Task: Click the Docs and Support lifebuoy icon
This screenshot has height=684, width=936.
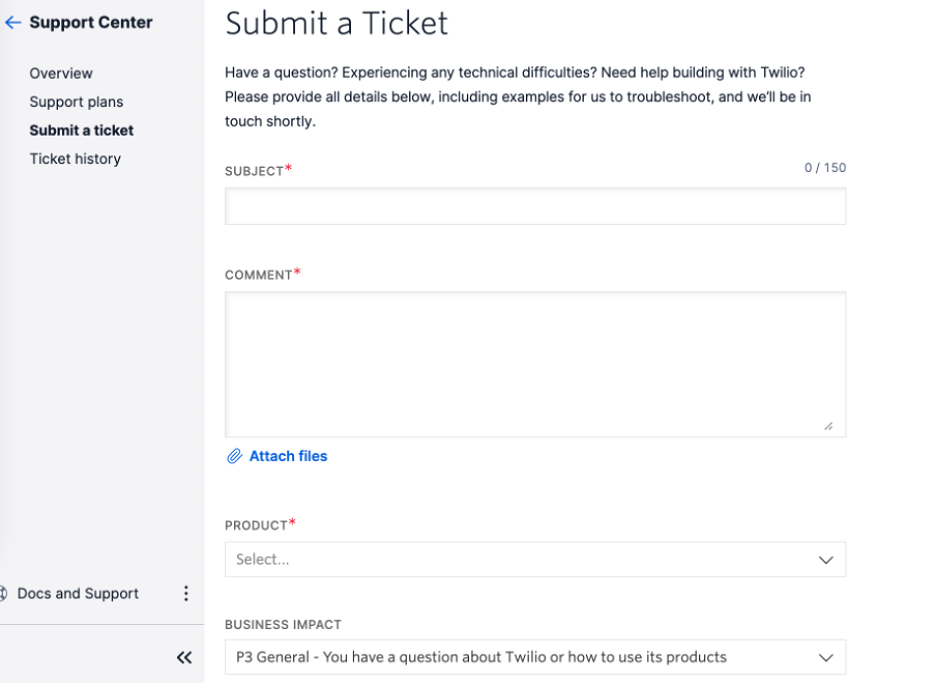Action: pyautogui.click(x=3, y=593)
